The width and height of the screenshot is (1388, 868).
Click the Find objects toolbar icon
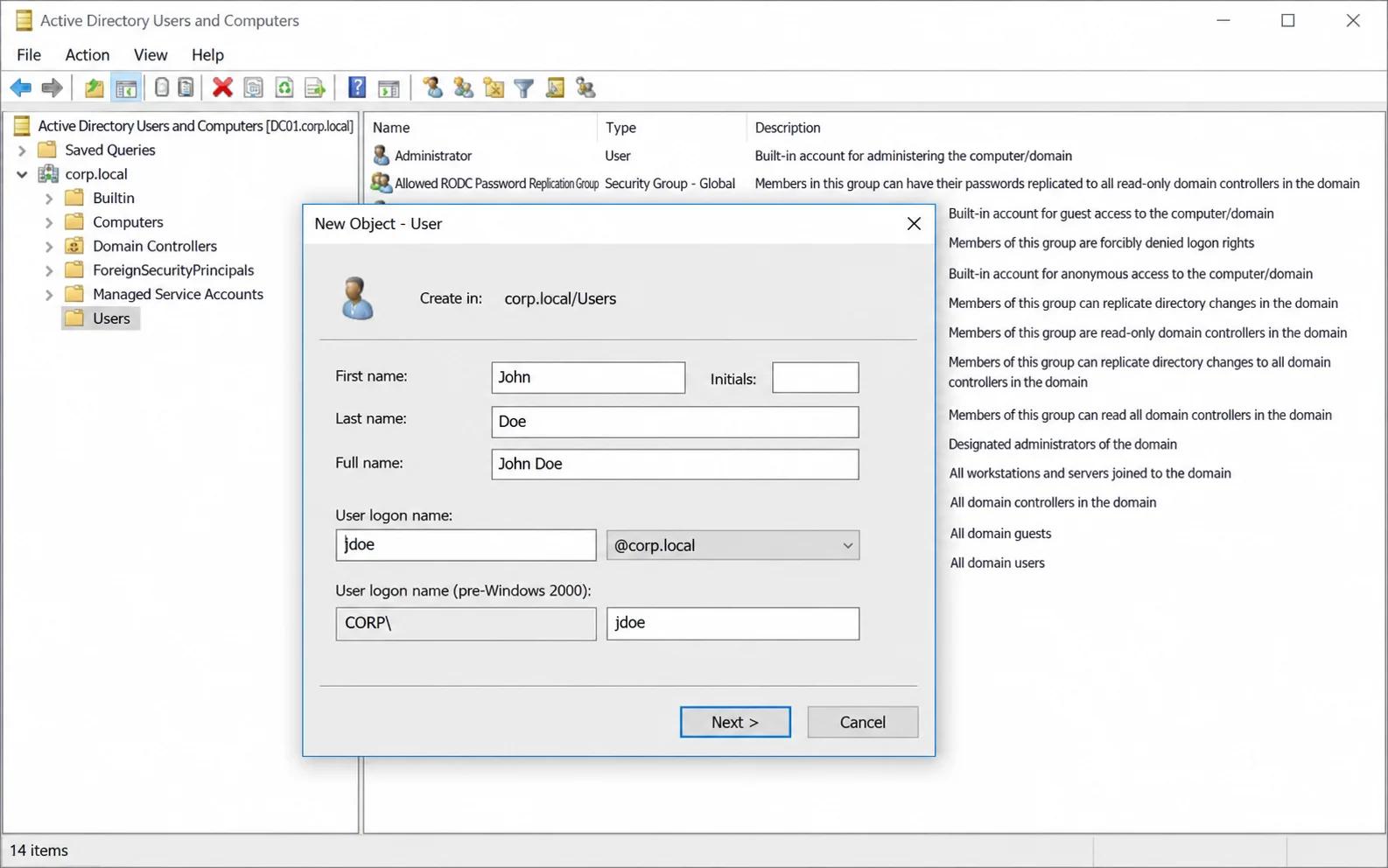555,87
